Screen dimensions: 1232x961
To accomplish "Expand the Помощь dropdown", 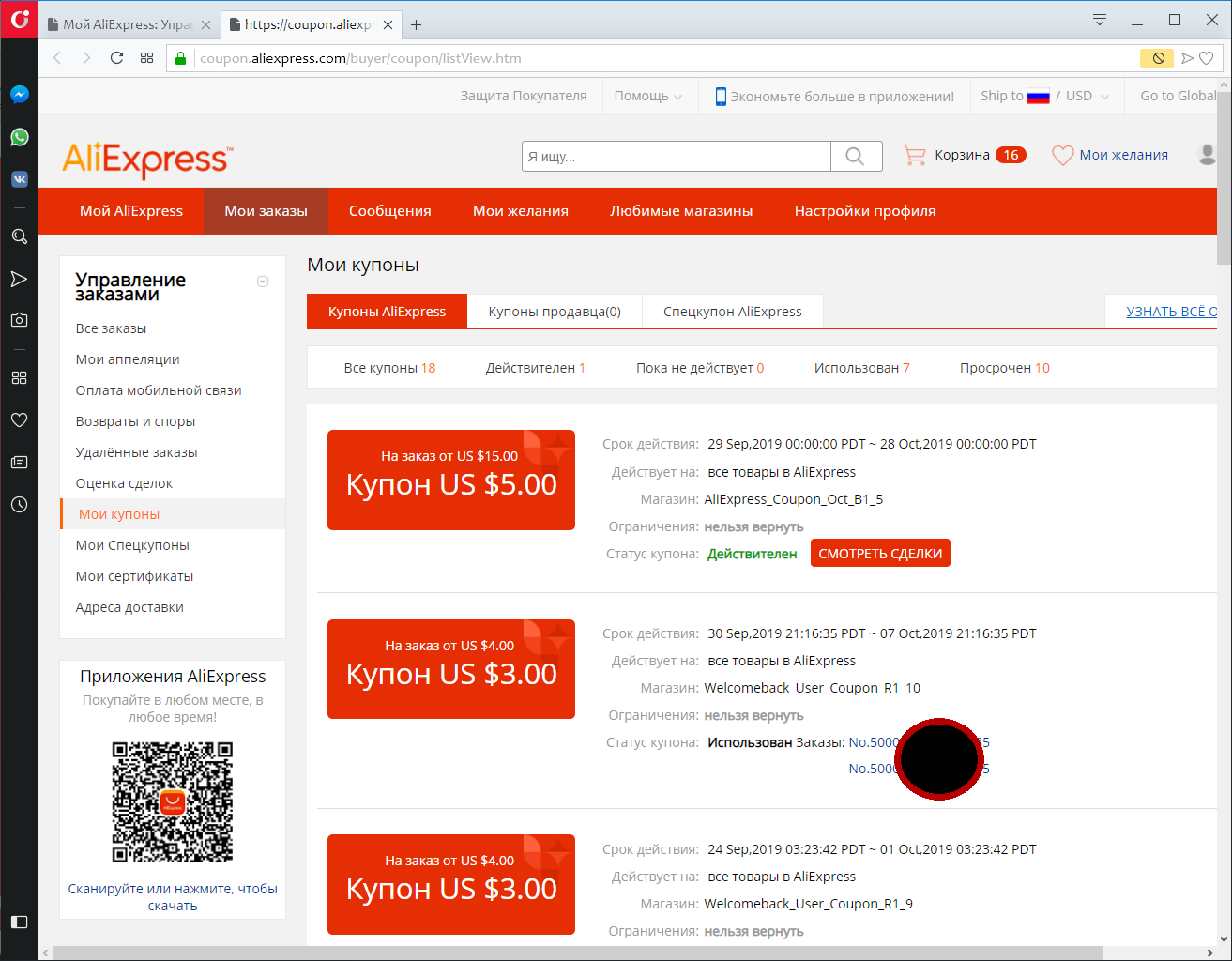I will [648, 96].
